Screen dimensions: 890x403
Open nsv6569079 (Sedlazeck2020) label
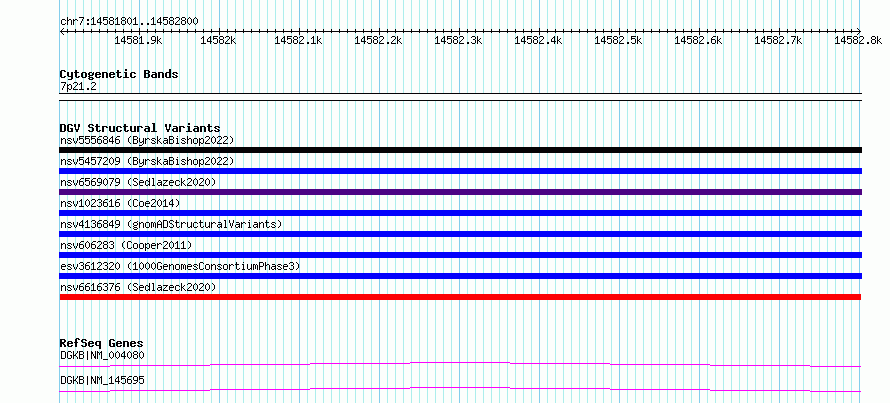(138, 182)
